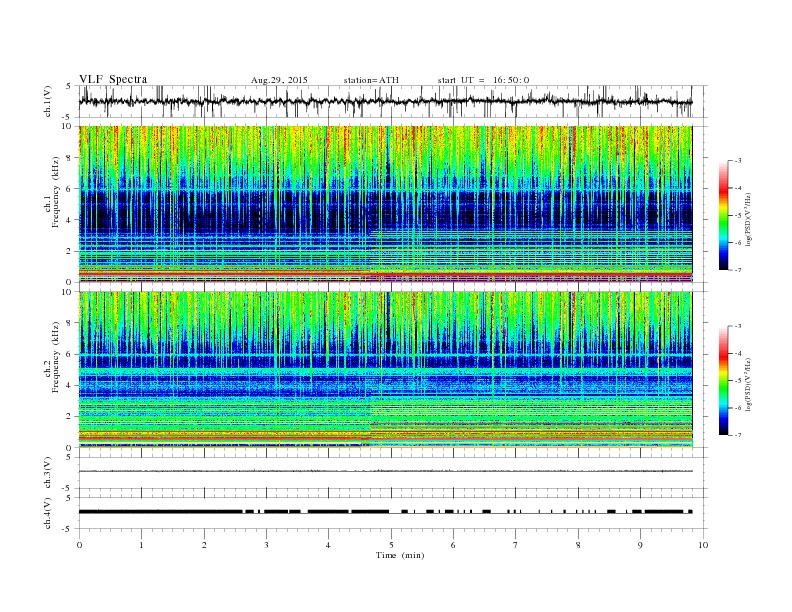
Task: Click the "ch.4(V)" axis label
Action: (x=48, y=513)
